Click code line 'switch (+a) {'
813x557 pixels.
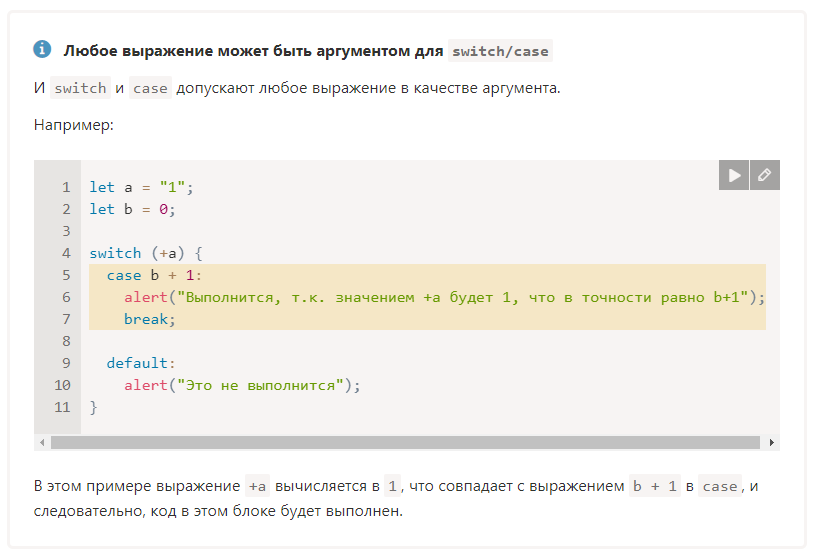tap(146, 253)
